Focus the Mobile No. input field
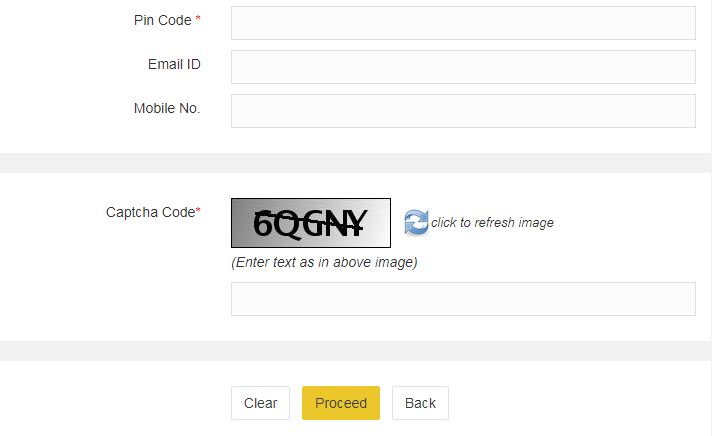Screen dimensions: 712x436 tap(463, 111)
